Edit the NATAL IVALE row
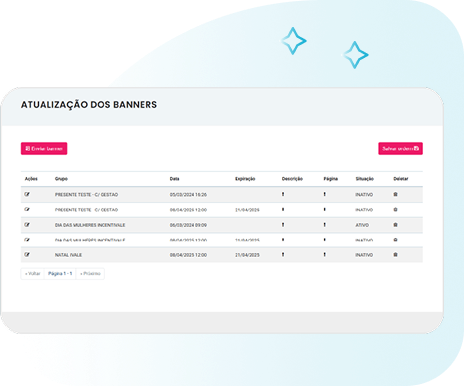The image size is (464, 386). coord(27,254)
